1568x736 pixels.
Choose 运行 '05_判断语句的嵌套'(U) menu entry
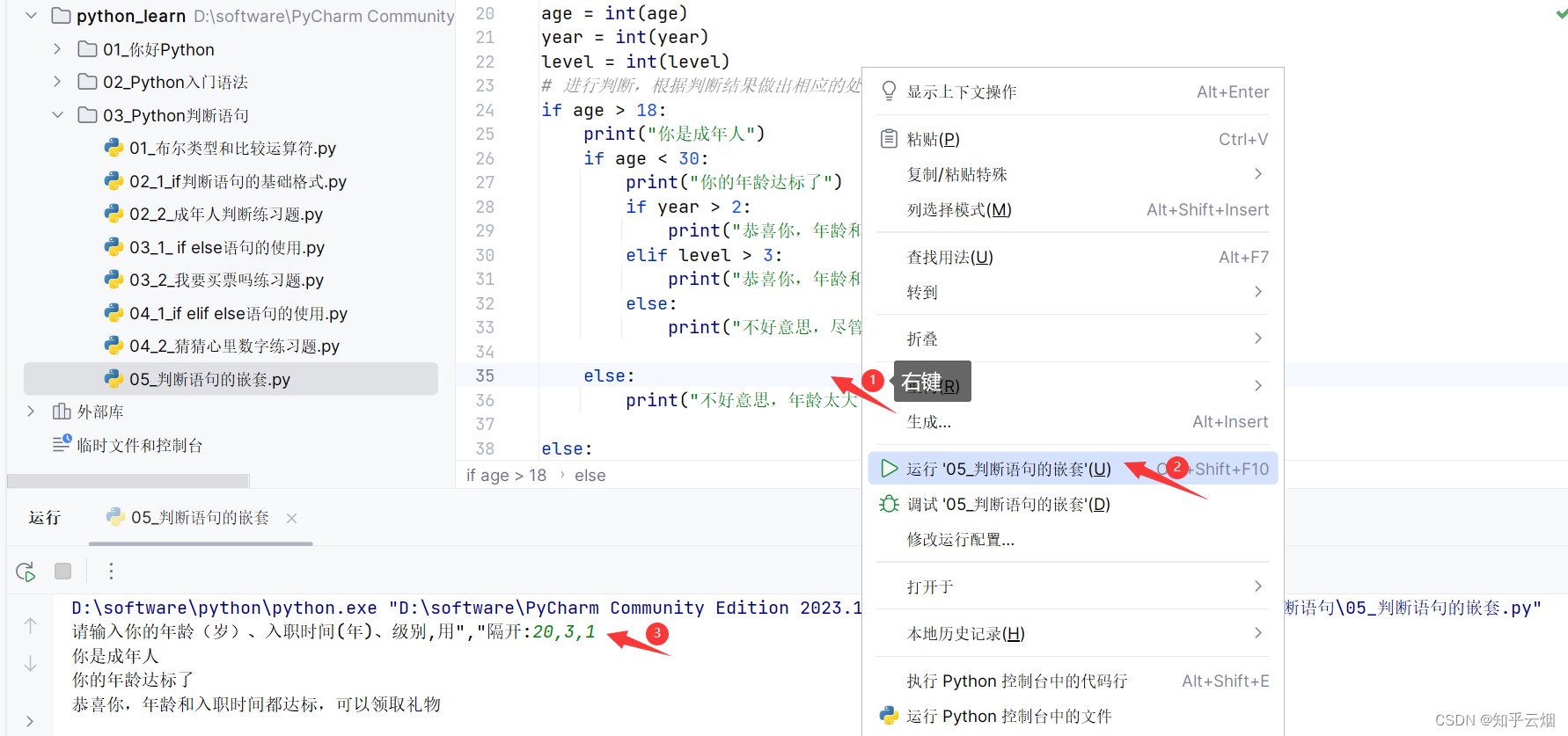pyautogui.click(x=1073, y=469)
